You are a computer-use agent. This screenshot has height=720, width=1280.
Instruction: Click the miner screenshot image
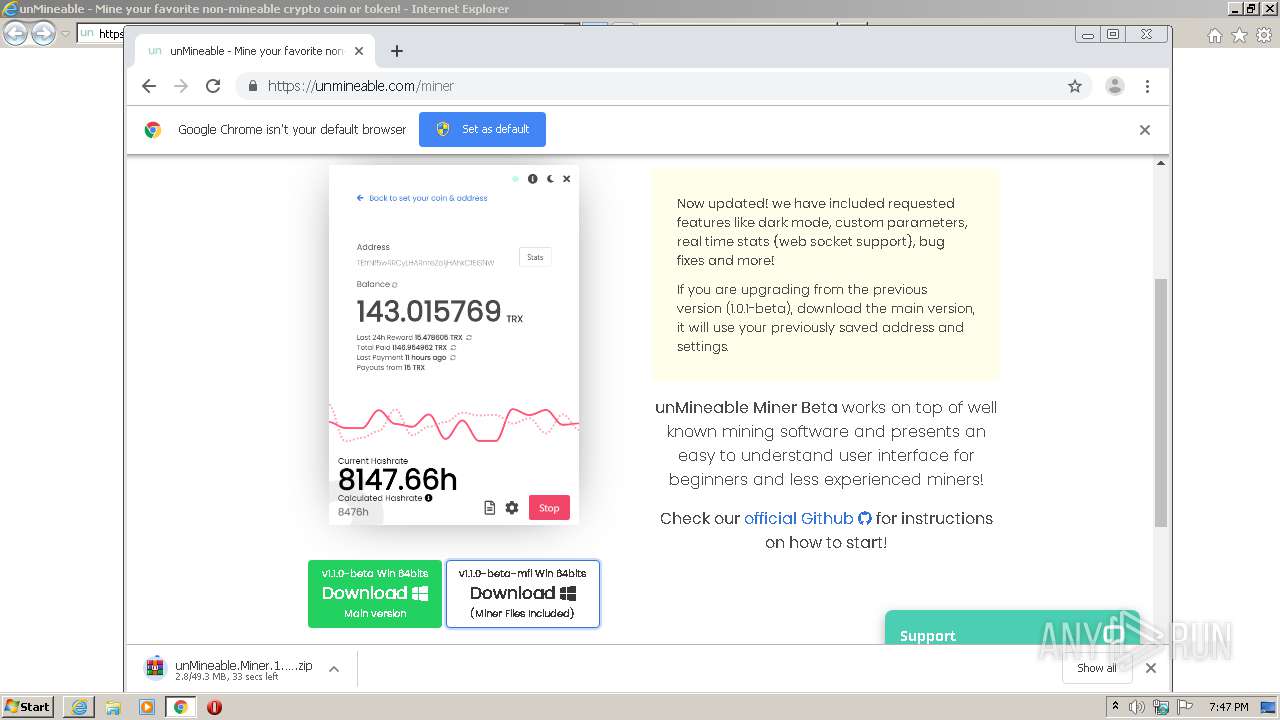tap(454, 345)
